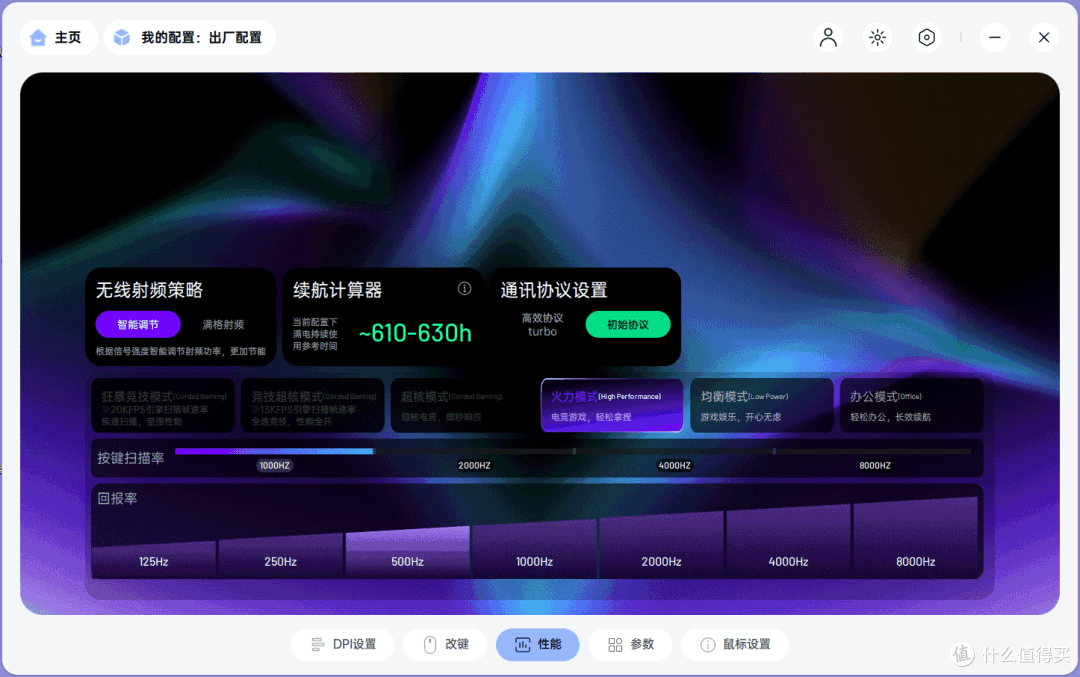The image size is (1080, 677).
Task: Select 办公模式 Office card
Action: click(x=912, y=406)
